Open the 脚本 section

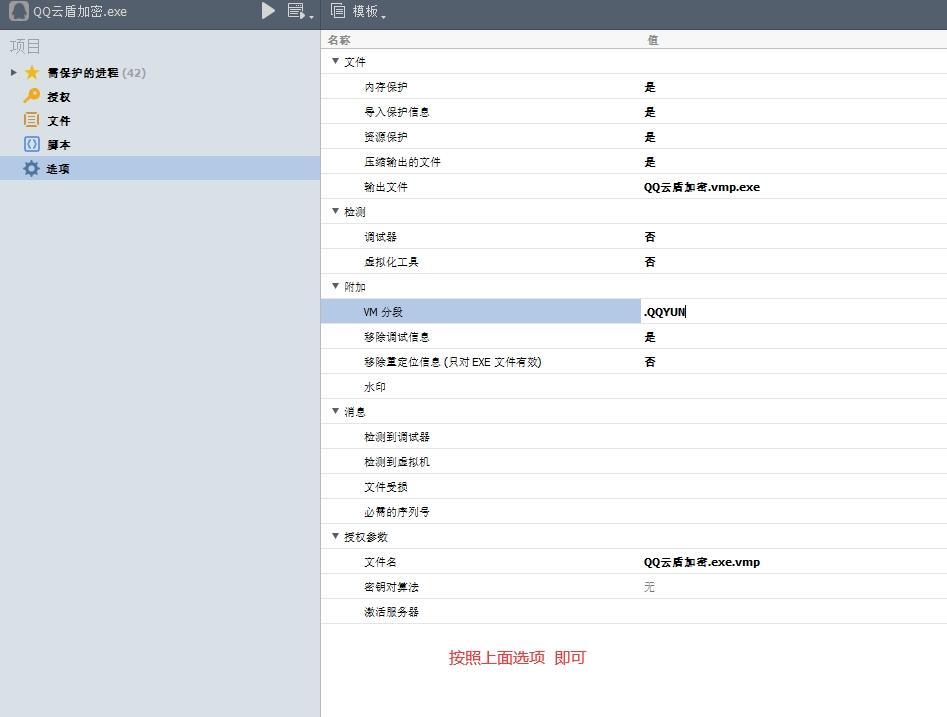click(x=59, y=145)
